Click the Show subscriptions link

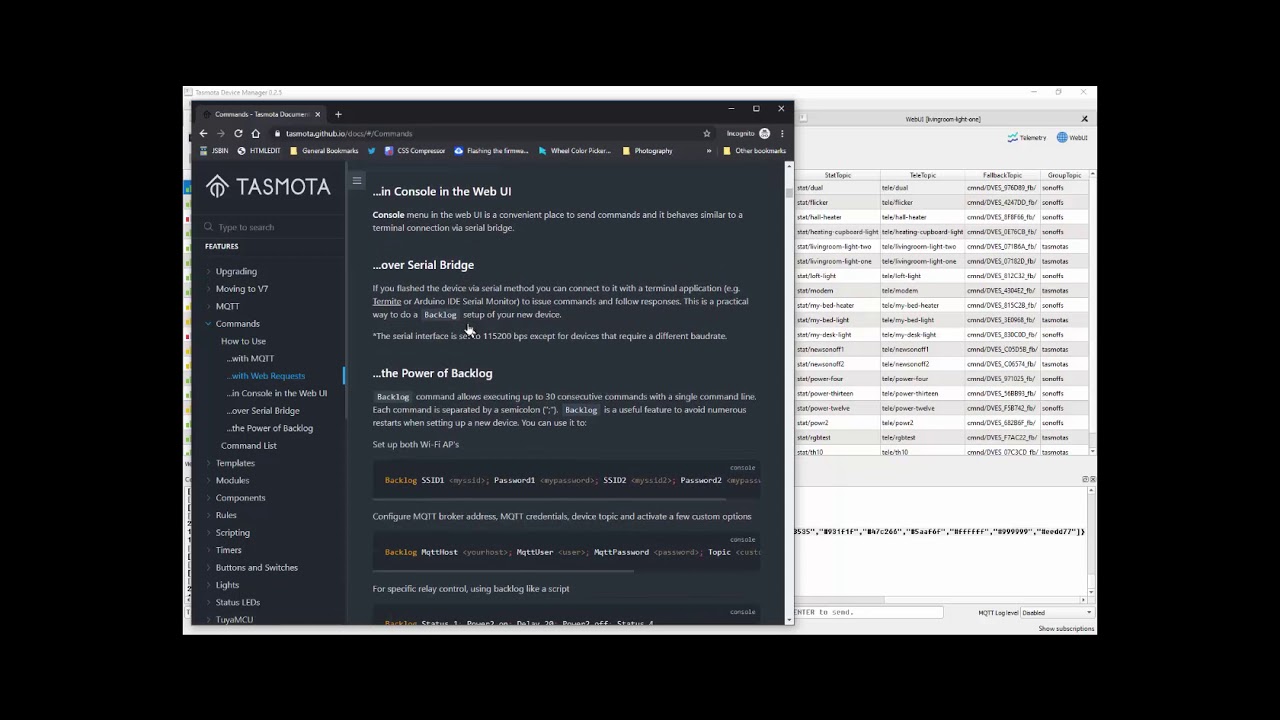coord(1066,629)
